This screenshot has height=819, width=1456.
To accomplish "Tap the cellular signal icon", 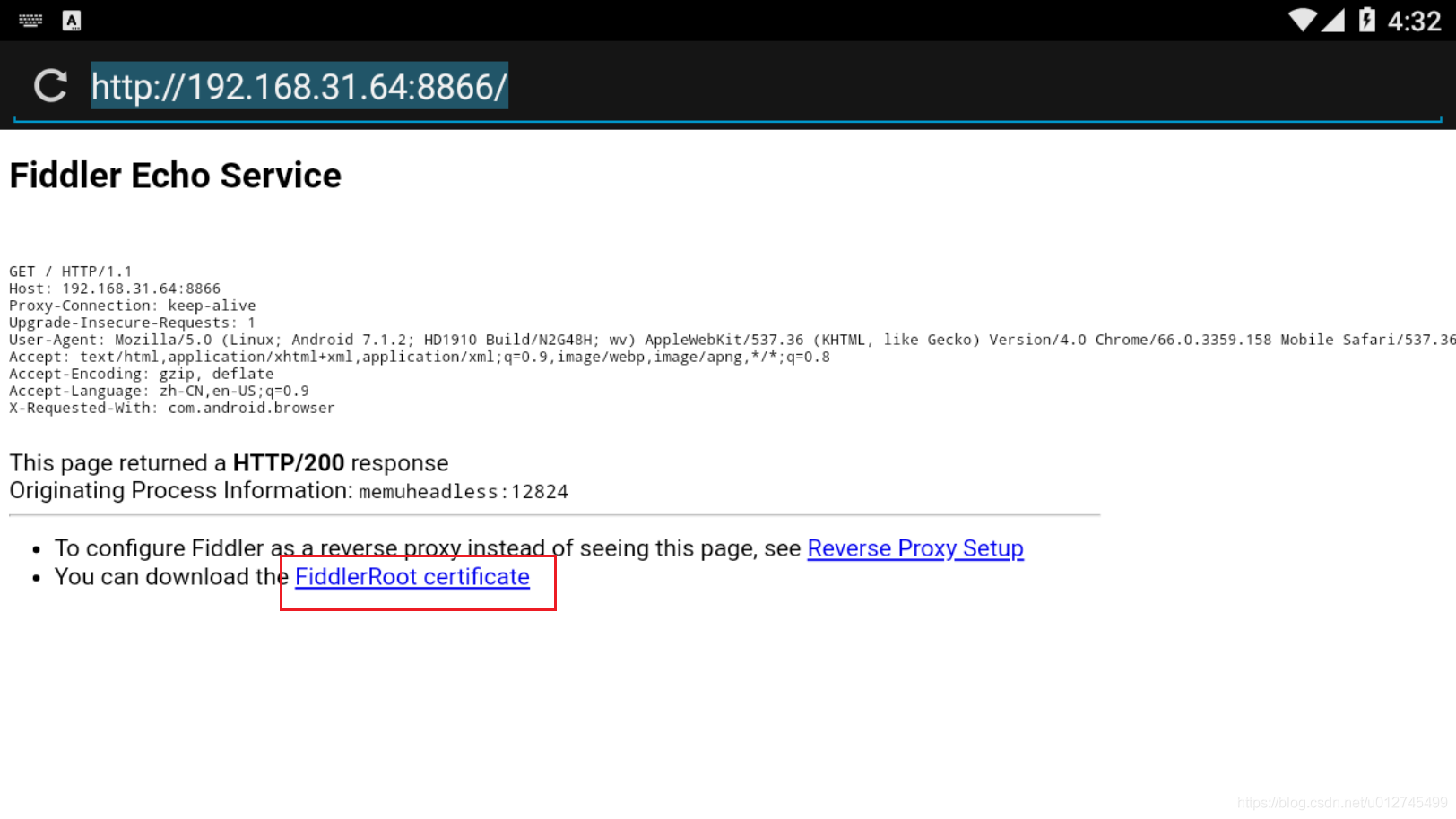I will pos(1333,20).
